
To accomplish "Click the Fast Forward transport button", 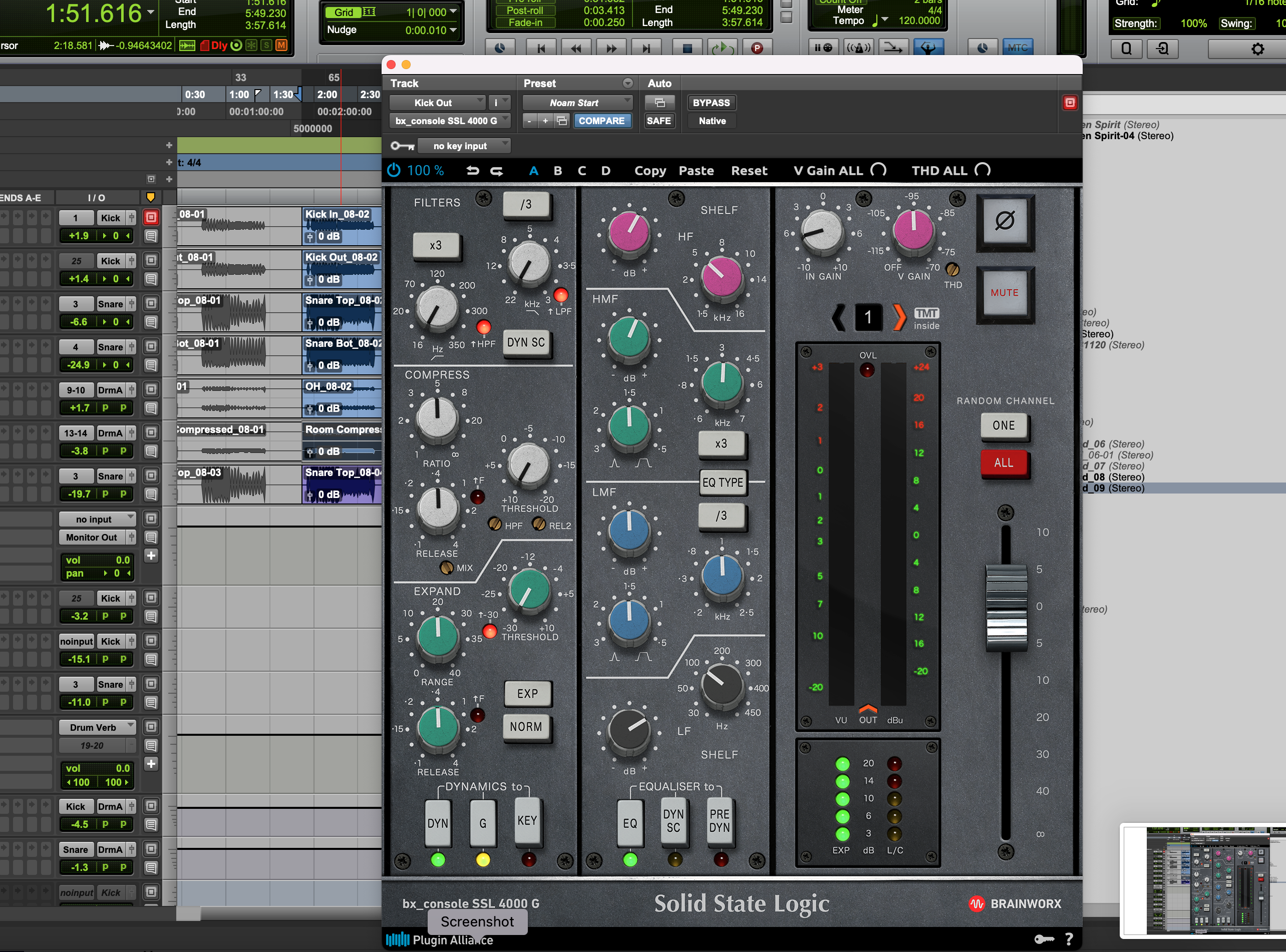I will 611,48.
